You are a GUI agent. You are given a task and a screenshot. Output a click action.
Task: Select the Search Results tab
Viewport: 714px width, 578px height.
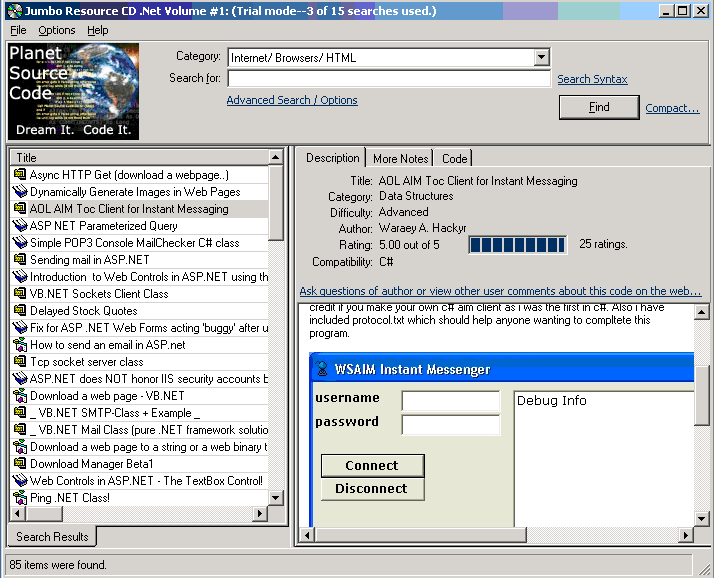[x=52, y=537]
